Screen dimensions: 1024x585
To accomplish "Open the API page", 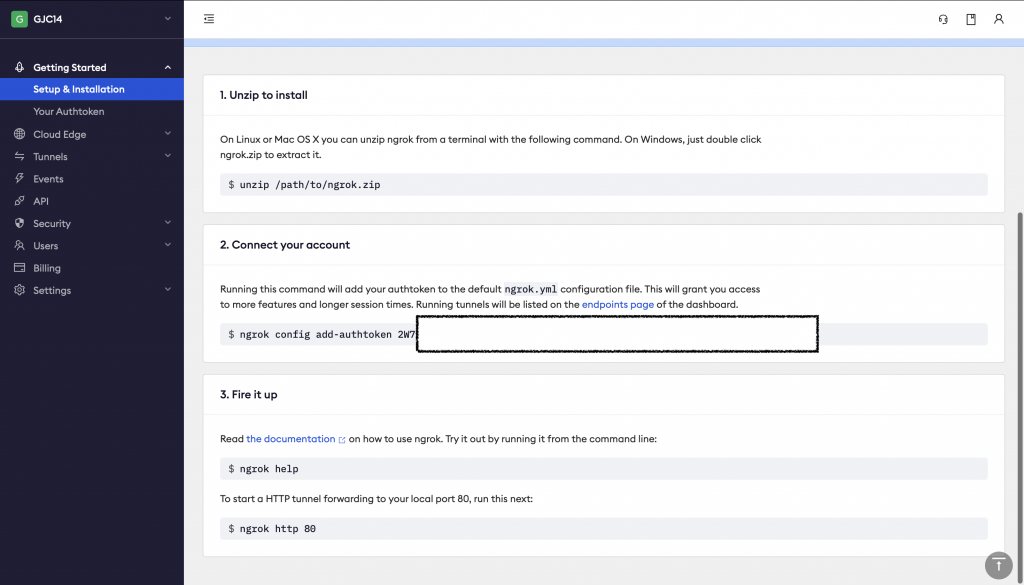I will click(40, 201).
